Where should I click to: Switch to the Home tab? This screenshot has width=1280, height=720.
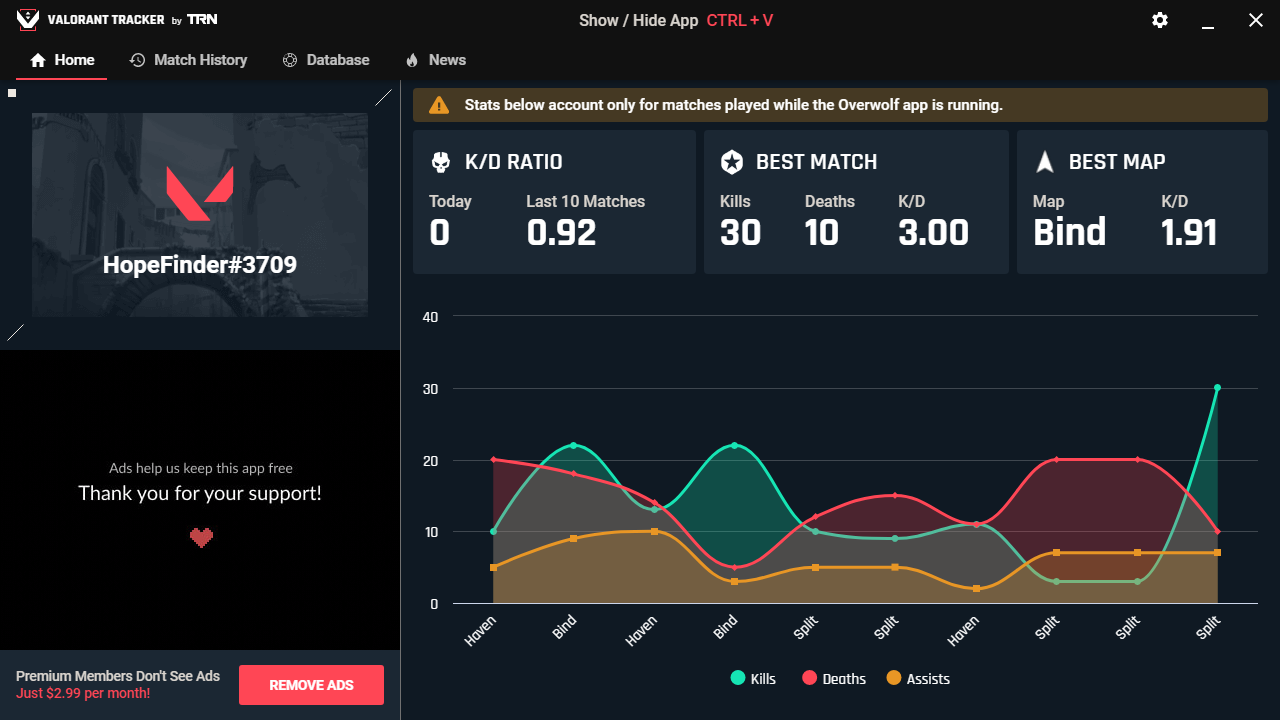62,60
